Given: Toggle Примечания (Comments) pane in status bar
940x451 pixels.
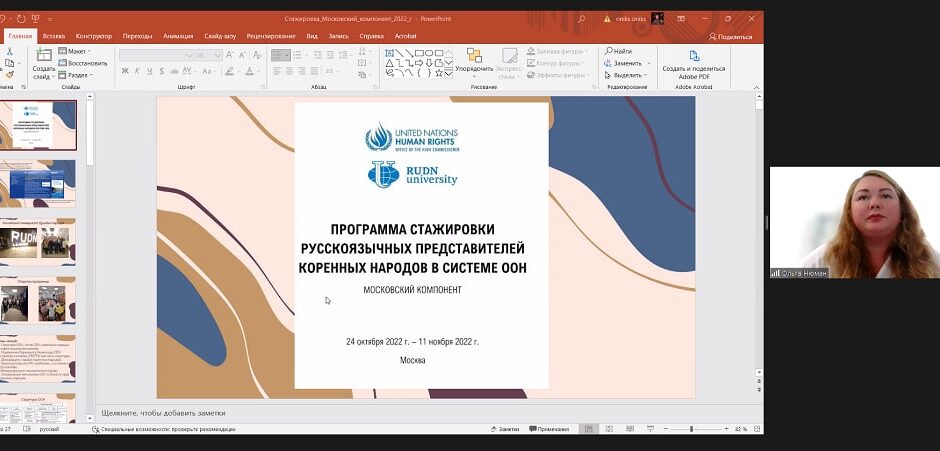Looking at the screenshot, I should 548,429.
